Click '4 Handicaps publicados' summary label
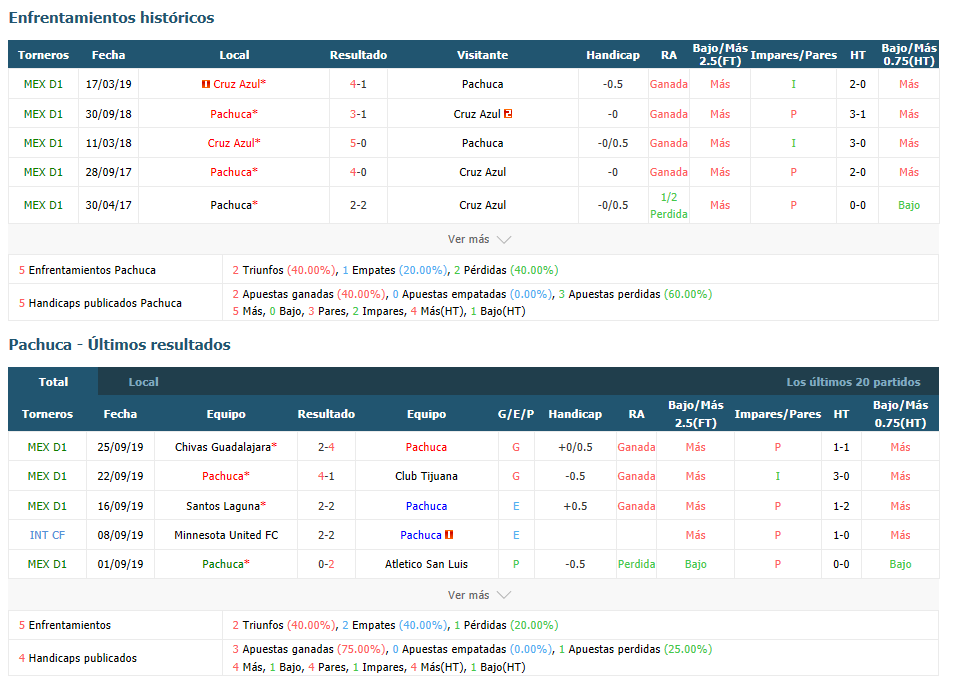The height and width of the screenshot is (681, 953). pyautogui.click(x=78, y=658)
